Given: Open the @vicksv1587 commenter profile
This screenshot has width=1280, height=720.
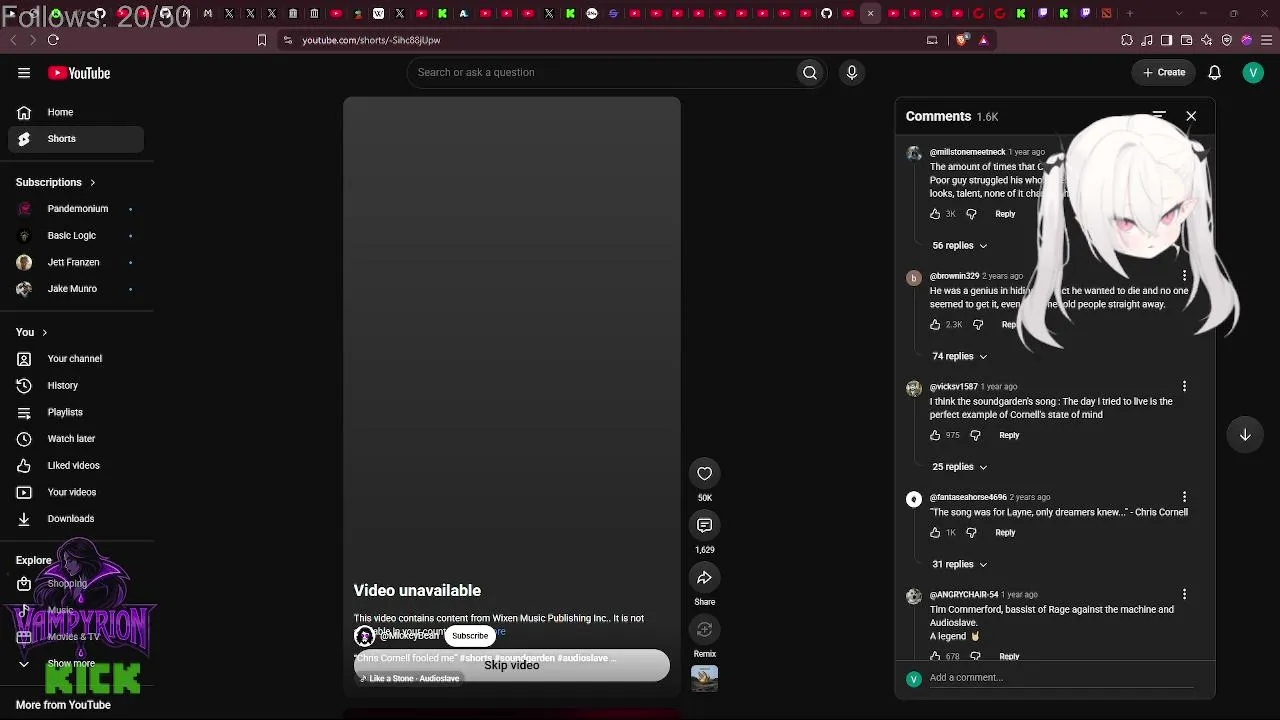Looking at the screenshot, I should pos(954,387).
